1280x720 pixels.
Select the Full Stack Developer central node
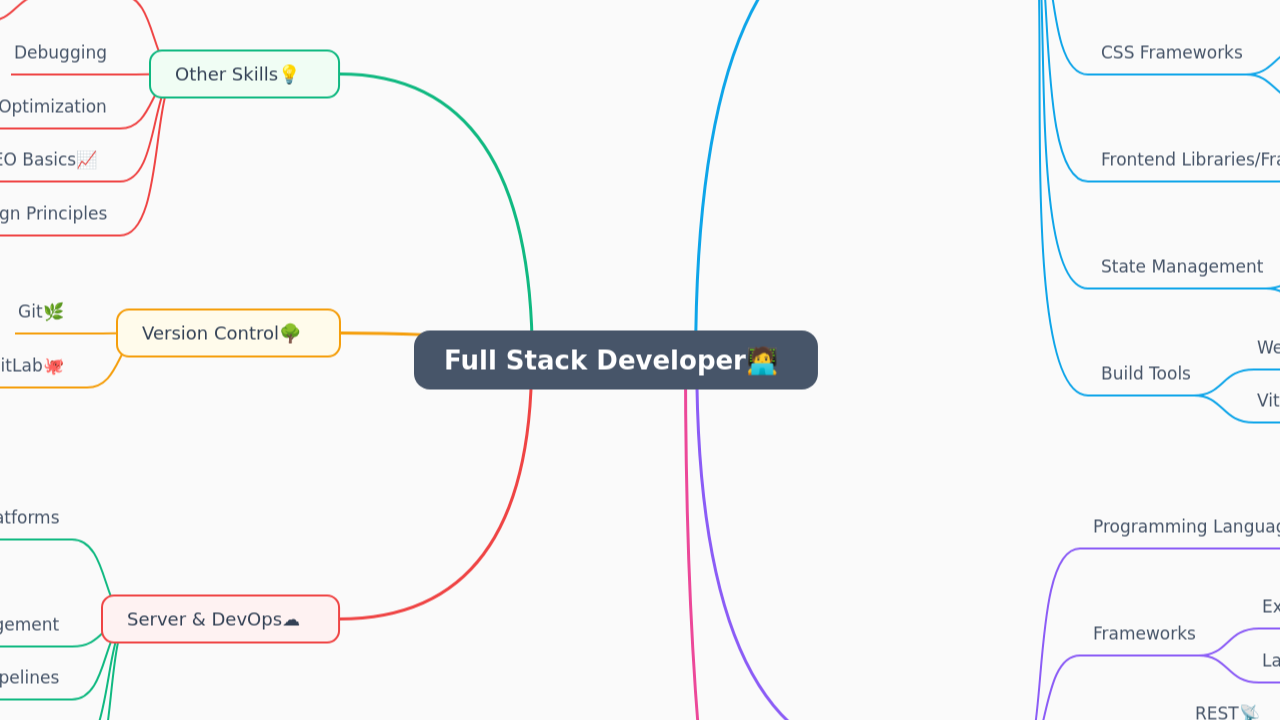click(x=616, y=360)
